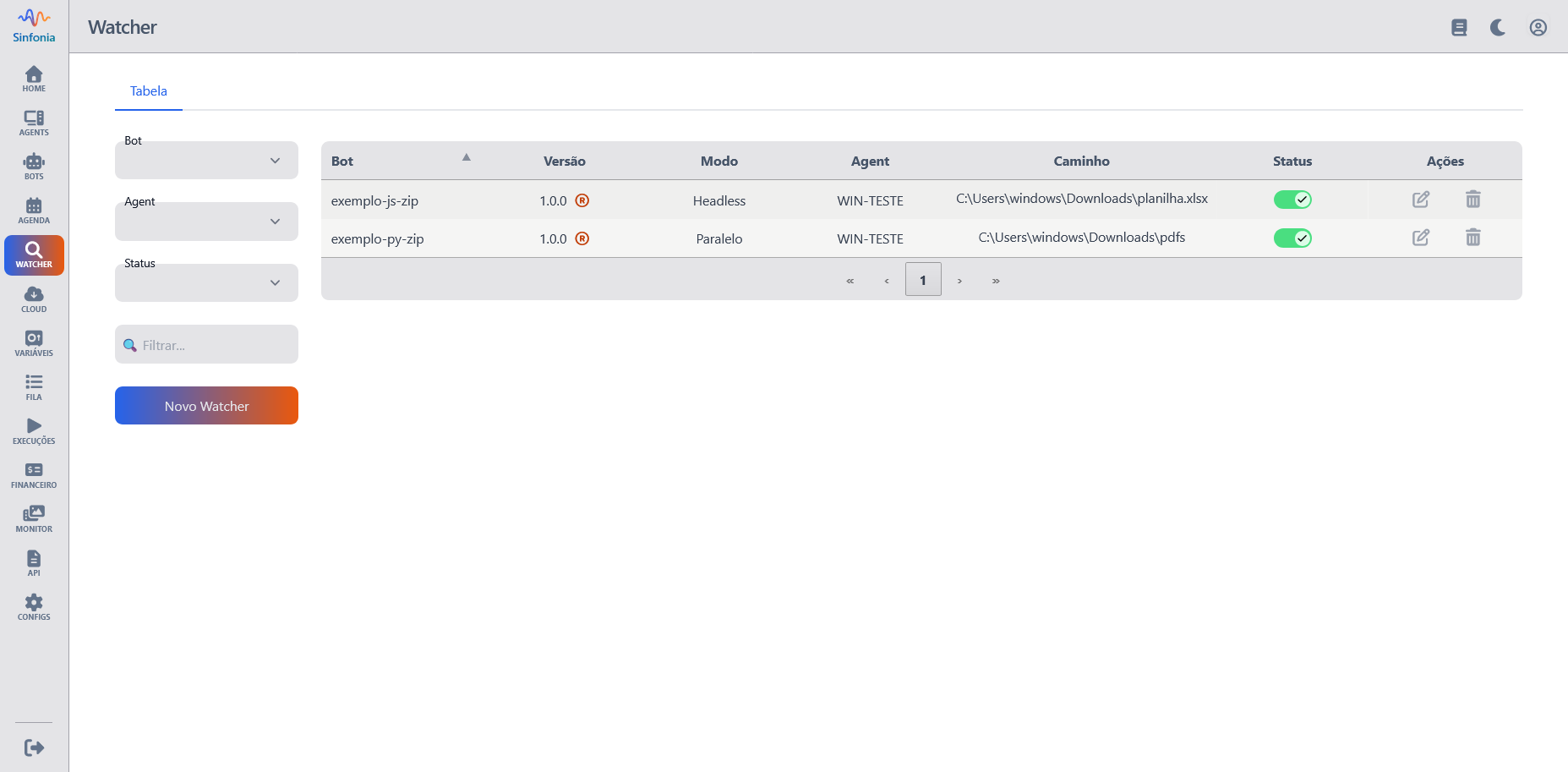Open the Agents page in sidebar

pyautogui.click(x=34, y=123)
